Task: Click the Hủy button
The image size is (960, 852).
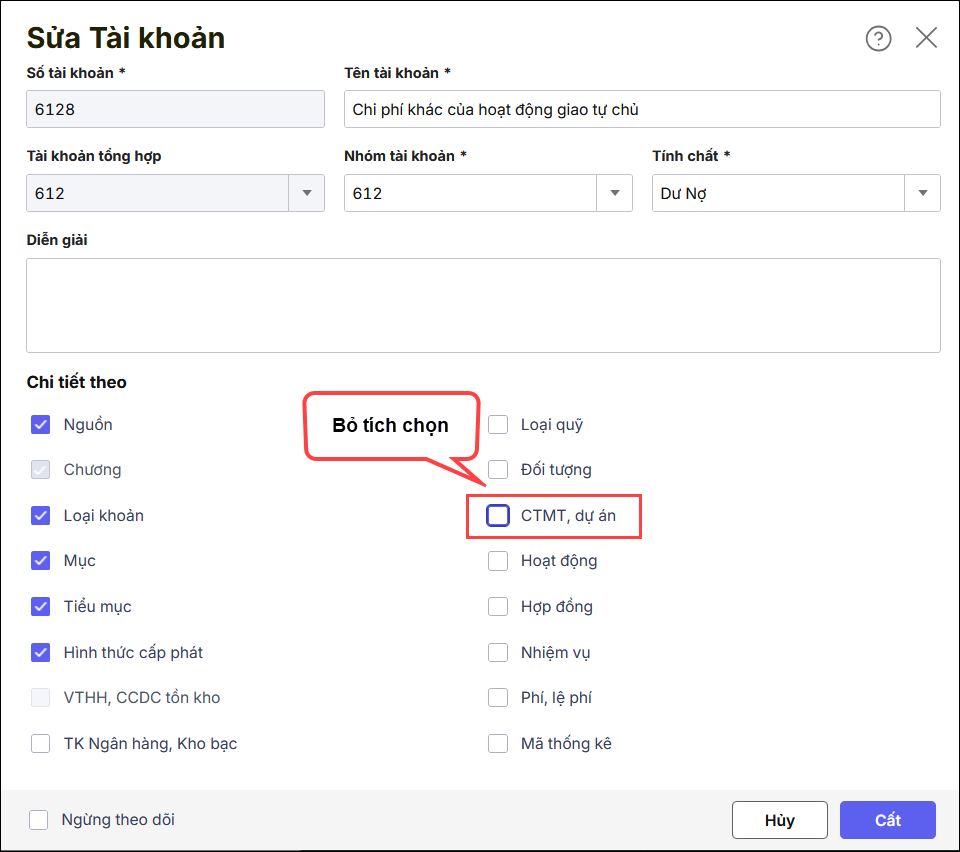Action: coord(780,820)
